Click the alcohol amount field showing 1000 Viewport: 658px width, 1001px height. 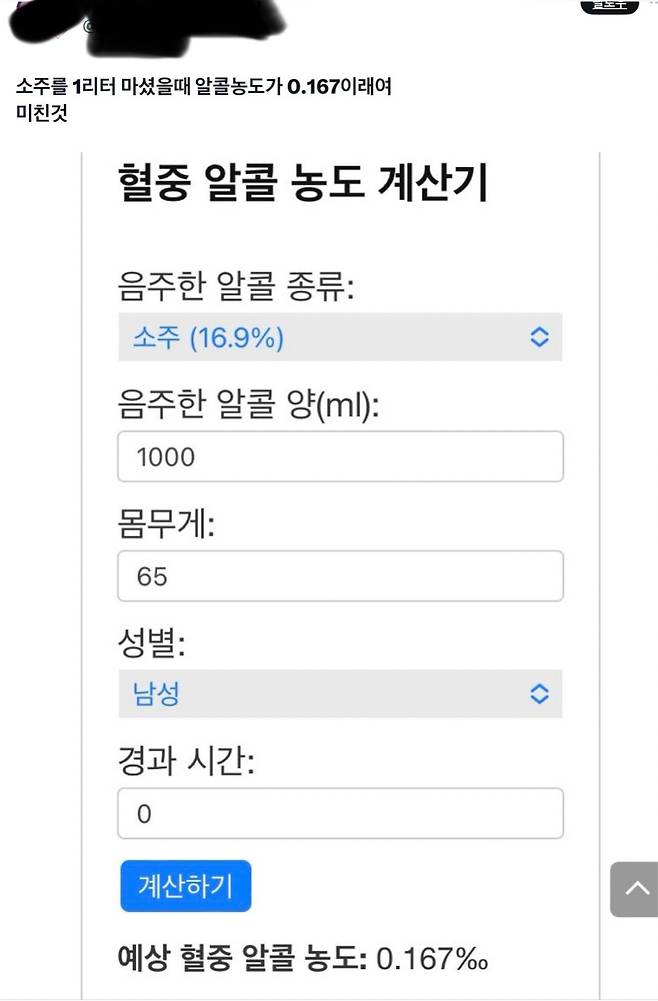point(340,455)
